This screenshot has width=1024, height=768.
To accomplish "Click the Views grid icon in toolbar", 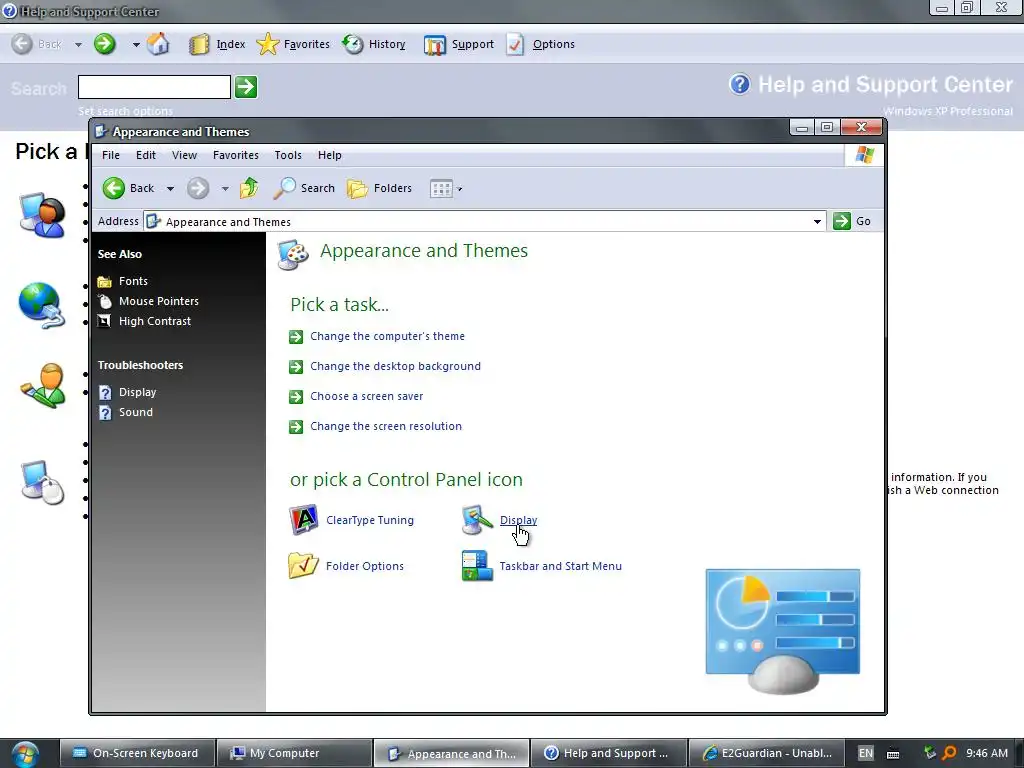I will [x=441, y=189].
